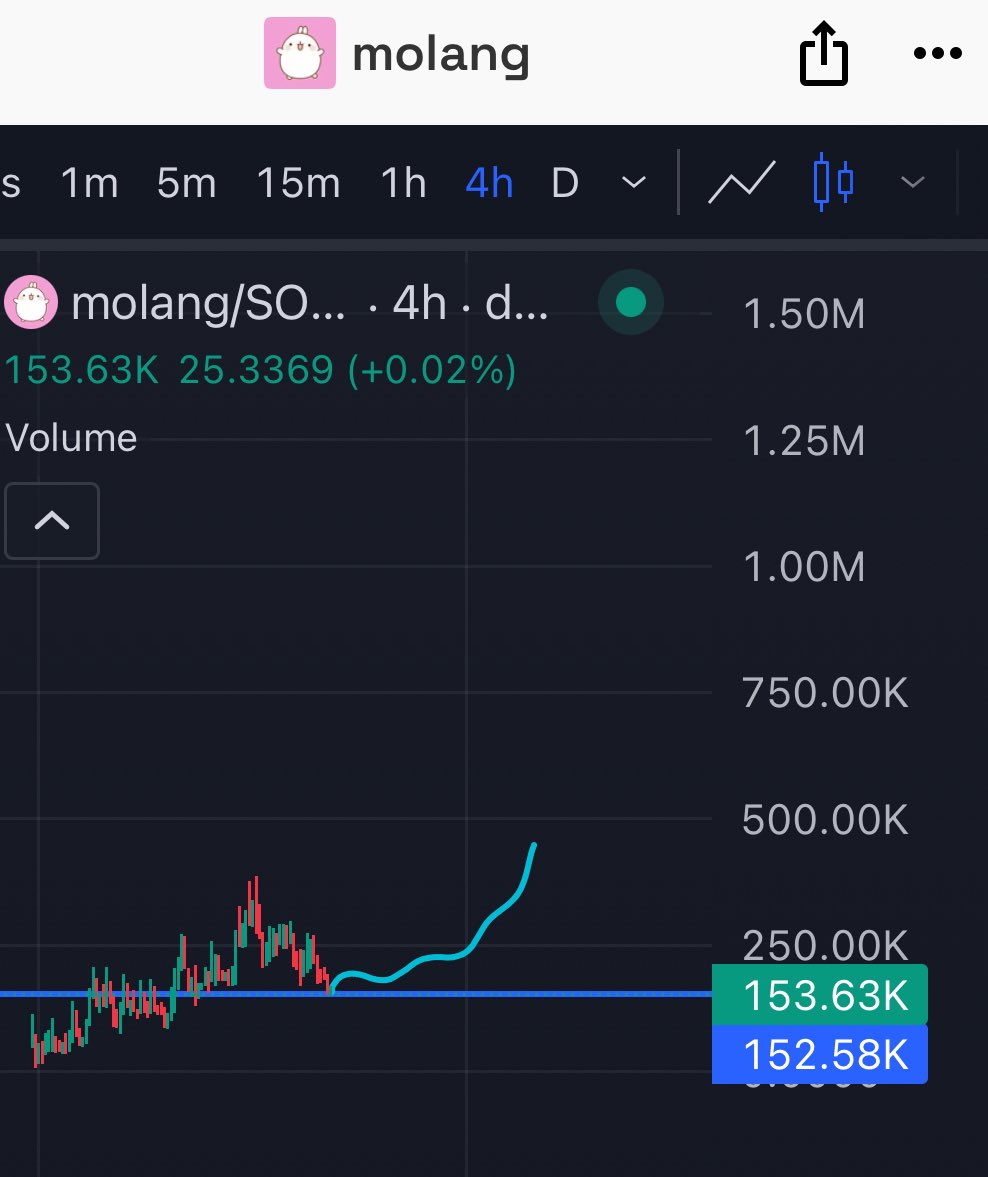The height and width of the screenshot is (1177, 988).
Task: Click the blue 152.58K price line label
Action: (820, 1055)
